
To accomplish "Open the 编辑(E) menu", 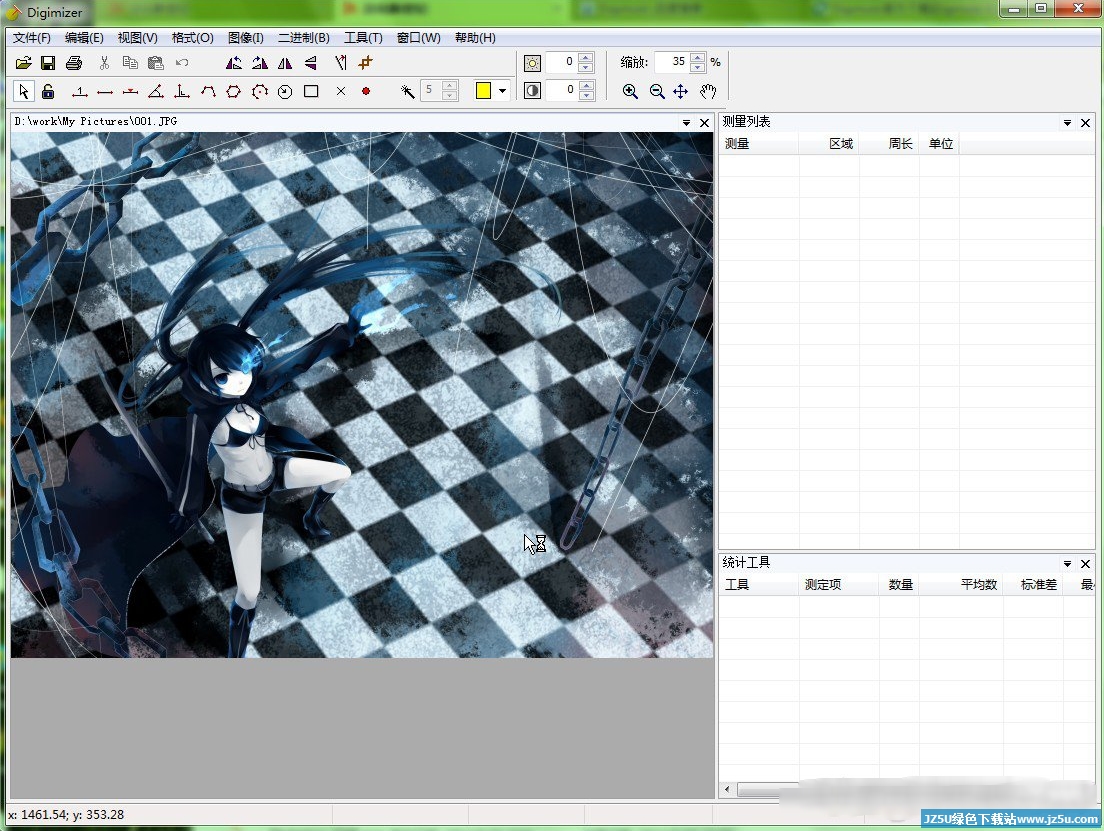I will click(84, 38).
